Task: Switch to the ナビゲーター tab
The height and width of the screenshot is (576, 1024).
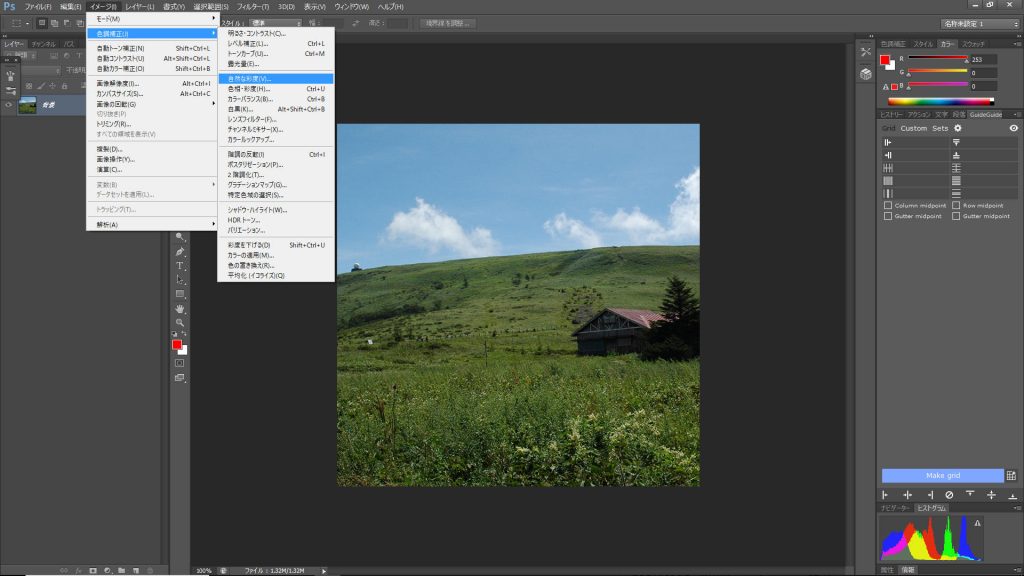Action: point(895,507)
